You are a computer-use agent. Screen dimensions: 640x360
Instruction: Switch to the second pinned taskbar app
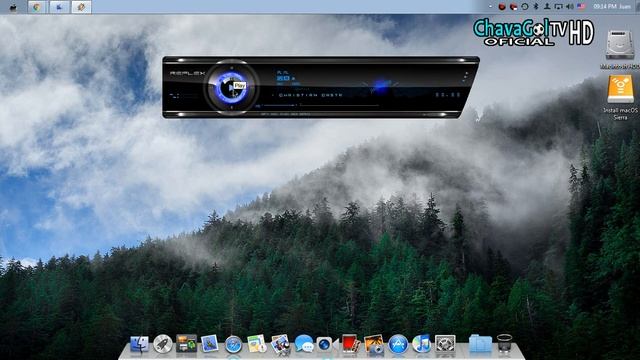click(59, 7)
